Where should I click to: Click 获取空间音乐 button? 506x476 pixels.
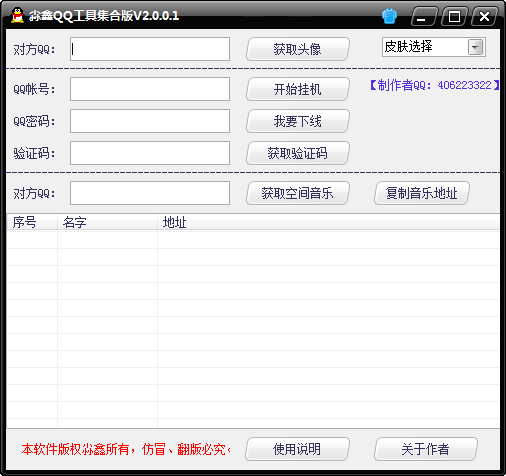coord(298,193)
